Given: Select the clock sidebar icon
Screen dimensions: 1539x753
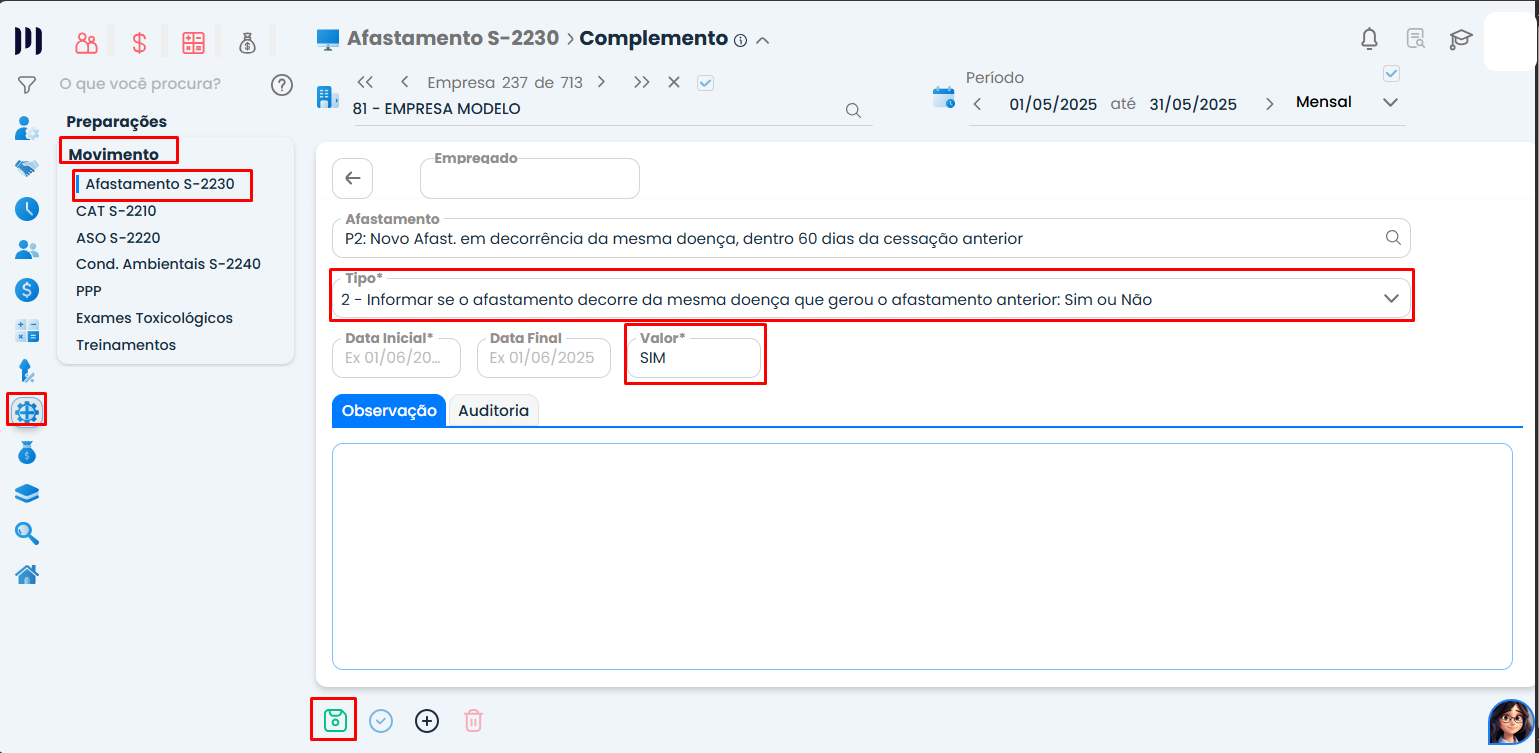Looking at the screenshot, I should (x=27, y=209).
